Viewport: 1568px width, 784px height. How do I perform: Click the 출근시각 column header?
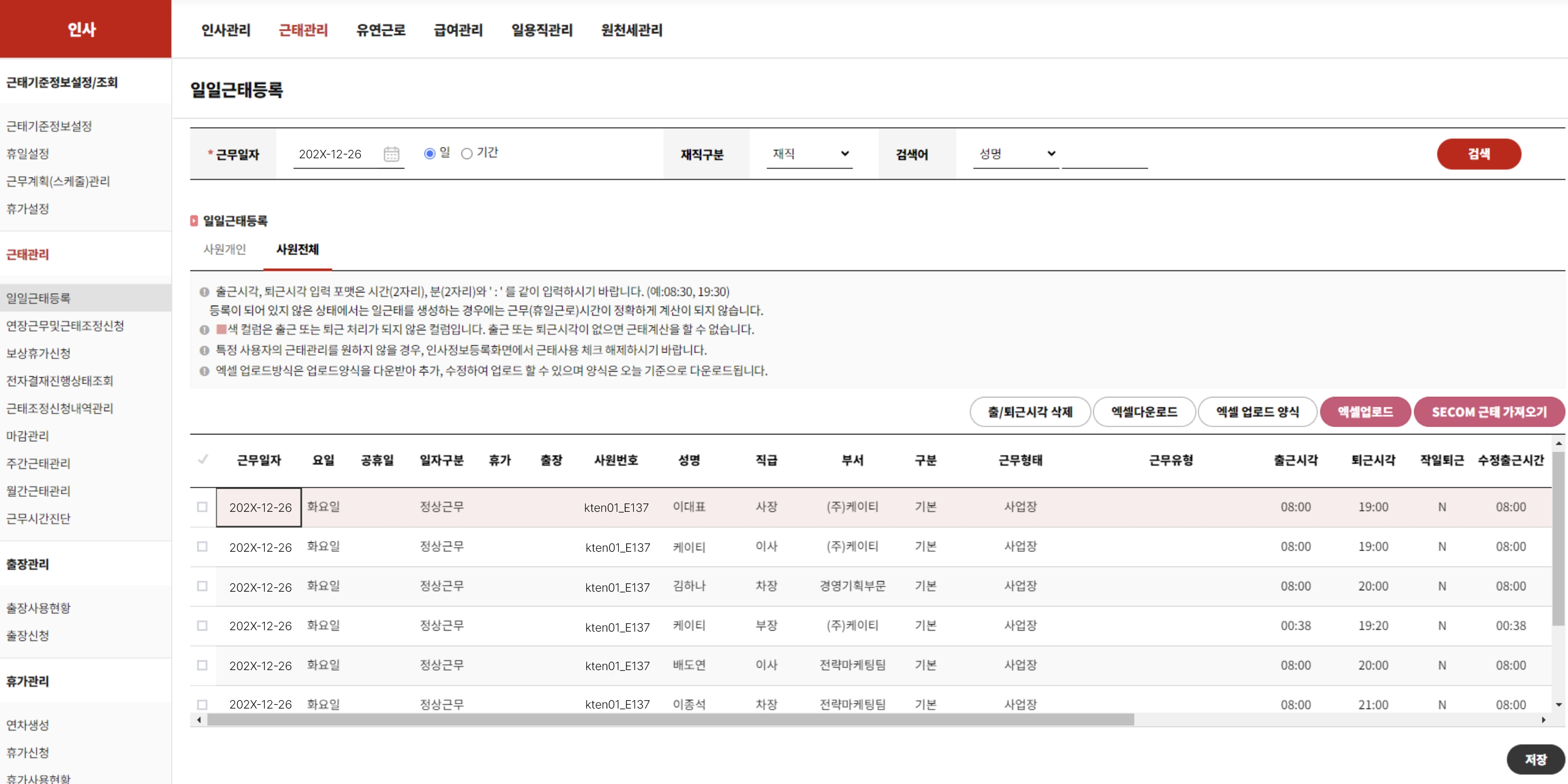point(1295,460)
